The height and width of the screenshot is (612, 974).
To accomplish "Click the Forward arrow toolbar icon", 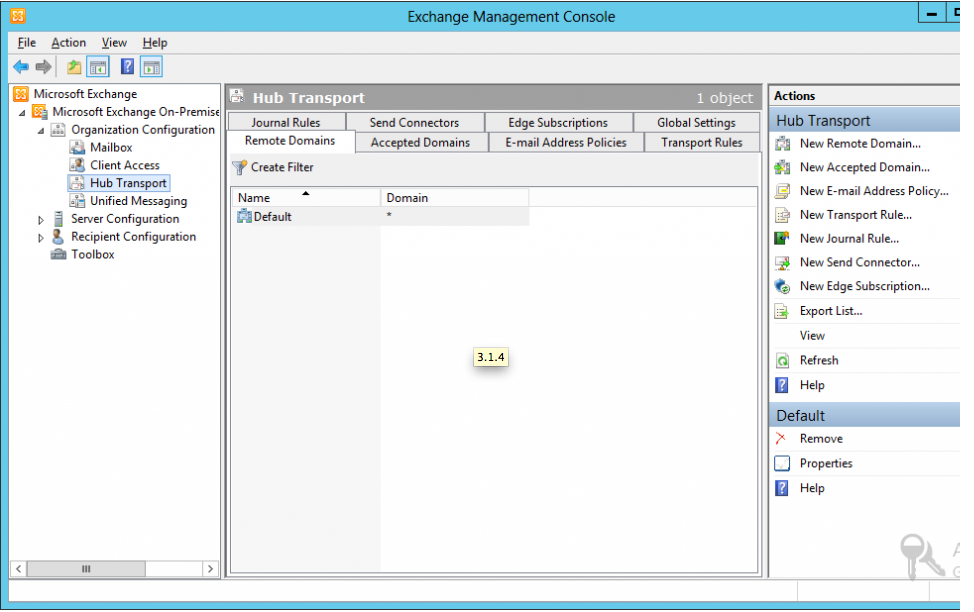I will (x=43, y=67).
